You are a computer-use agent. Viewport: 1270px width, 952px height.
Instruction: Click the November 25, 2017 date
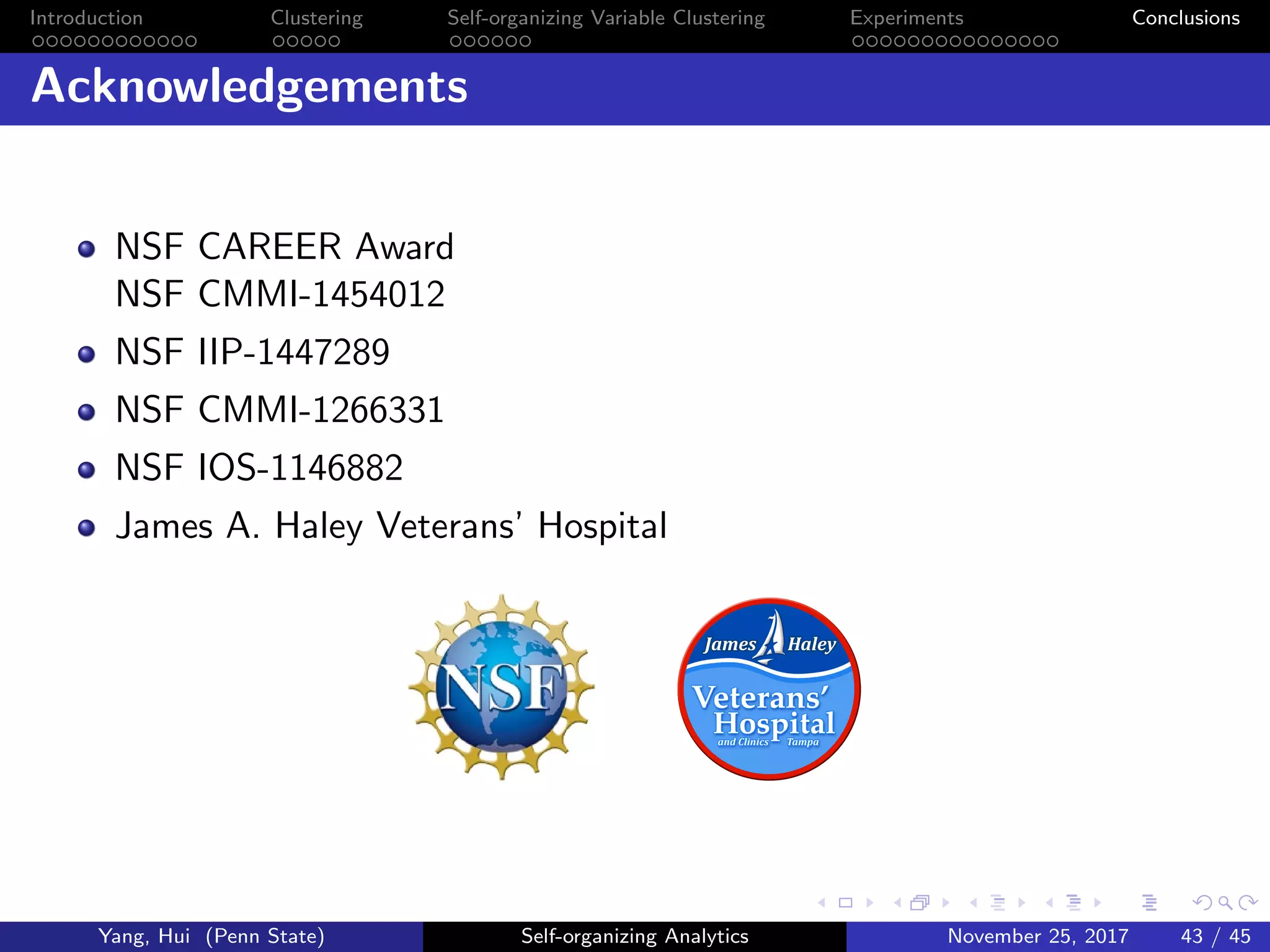pyautogui.click(x=1038, y=936)
